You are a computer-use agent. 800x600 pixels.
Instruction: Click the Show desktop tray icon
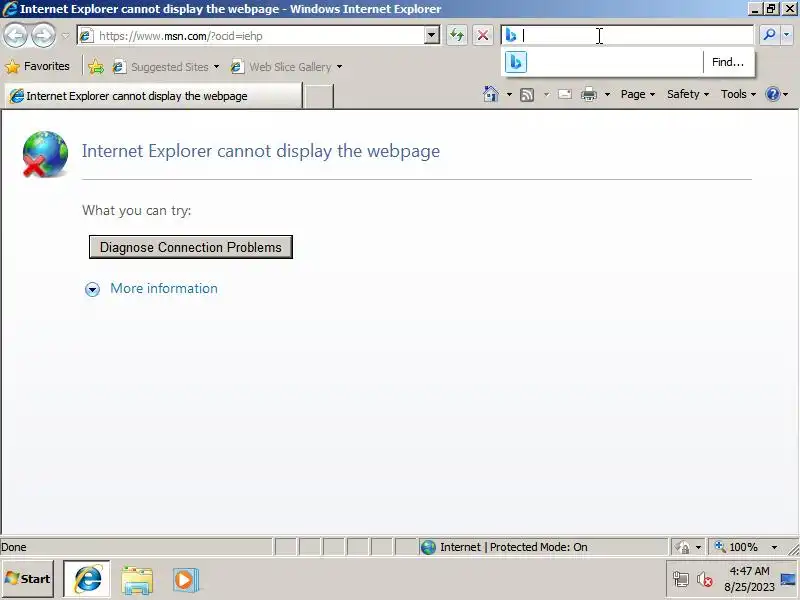[788, 579]
